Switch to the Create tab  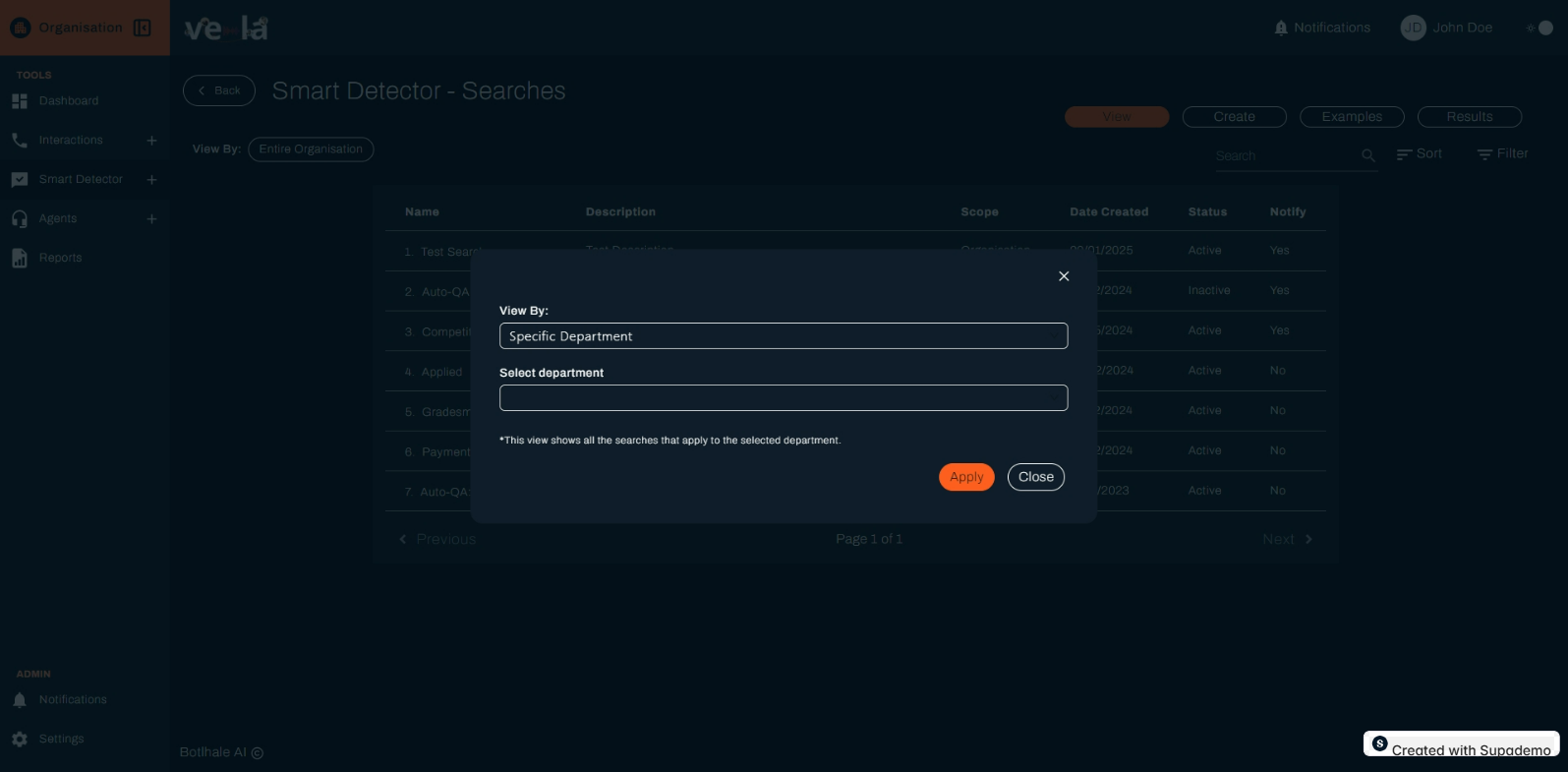coord(1235,117)
